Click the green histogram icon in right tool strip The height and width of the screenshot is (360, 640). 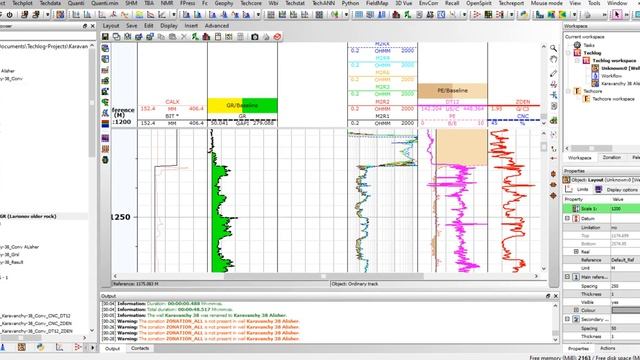(553, 120)
